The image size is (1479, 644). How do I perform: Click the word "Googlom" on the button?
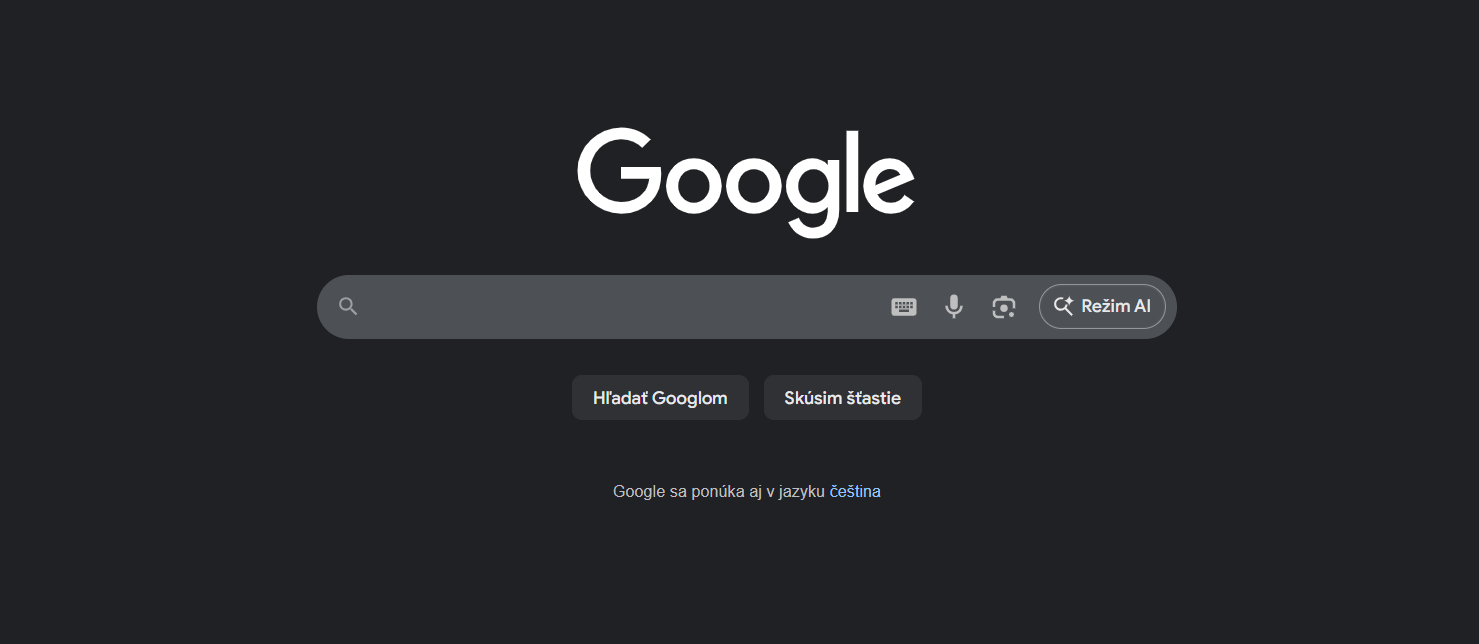689,398
